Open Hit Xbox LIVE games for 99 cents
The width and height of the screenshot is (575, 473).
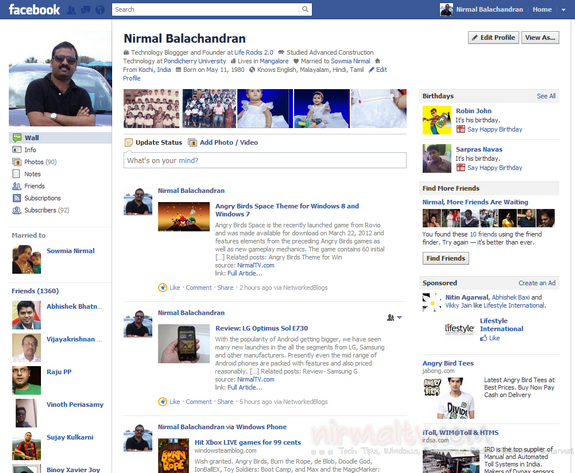[x=248, y=443]
